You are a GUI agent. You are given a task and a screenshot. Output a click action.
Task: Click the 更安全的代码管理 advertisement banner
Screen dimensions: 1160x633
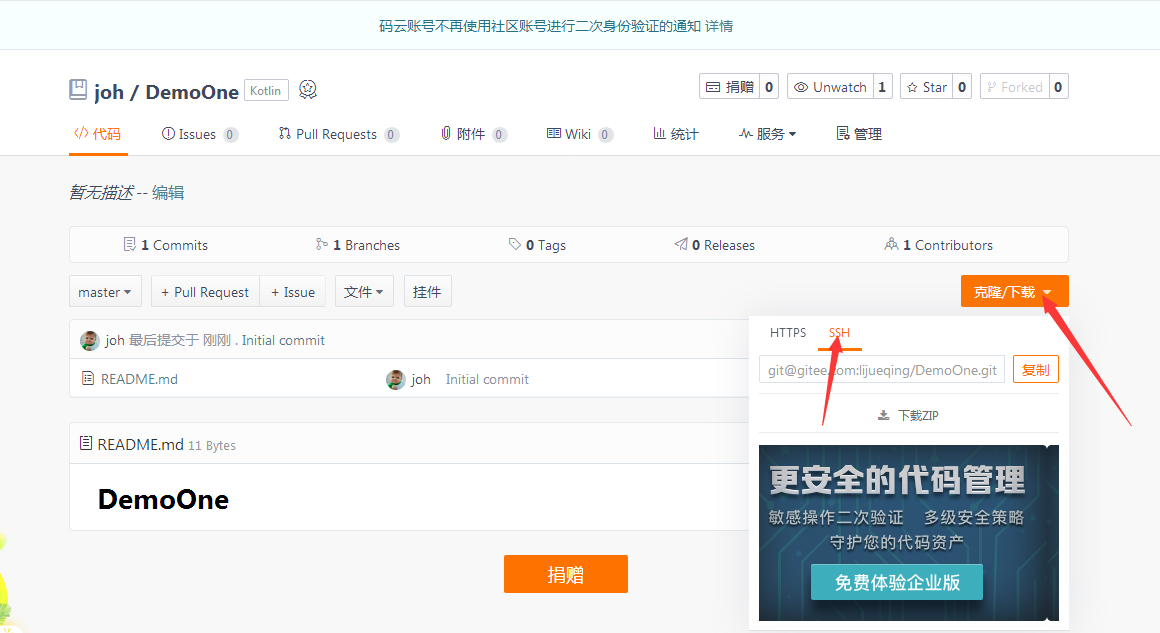[x=908, y=532]
